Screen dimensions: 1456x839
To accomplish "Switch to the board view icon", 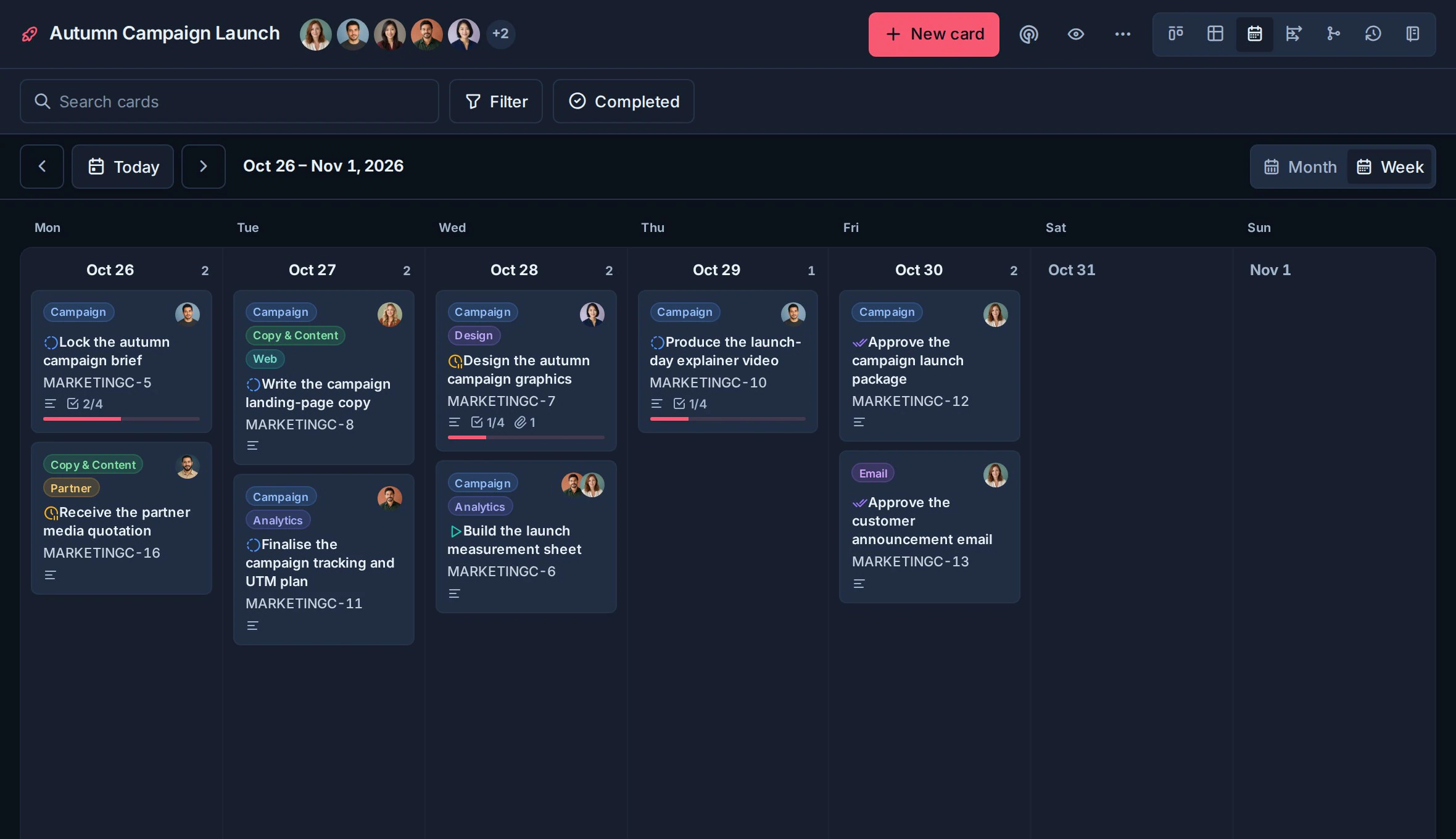I will click(1175, 34).
